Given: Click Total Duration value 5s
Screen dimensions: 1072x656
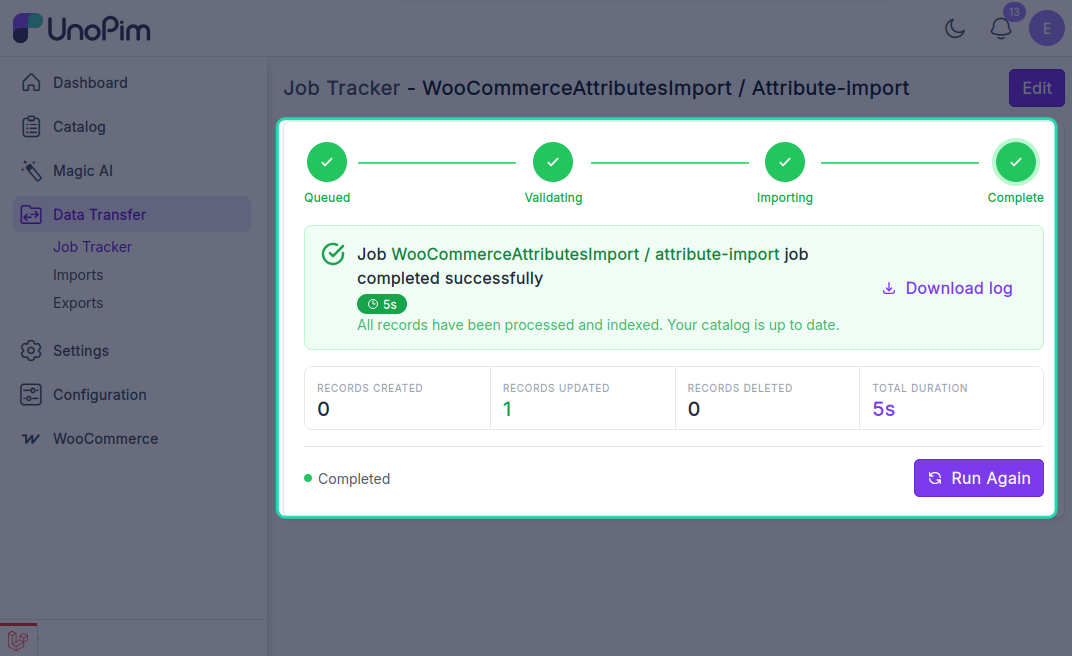Looking at the screenshot, I should [883, 409].
